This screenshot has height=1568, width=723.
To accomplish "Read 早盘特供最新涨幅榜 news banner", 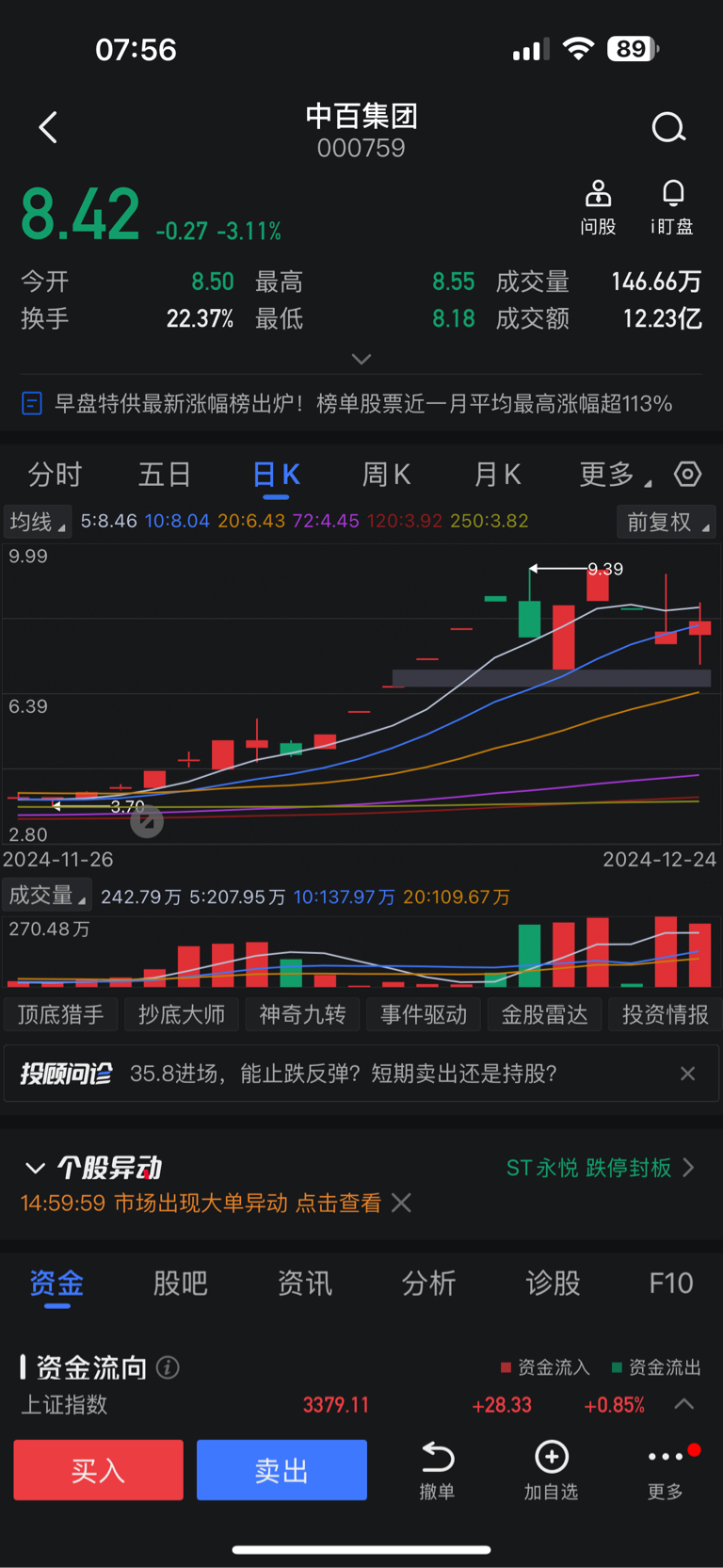I will [363, 404].
